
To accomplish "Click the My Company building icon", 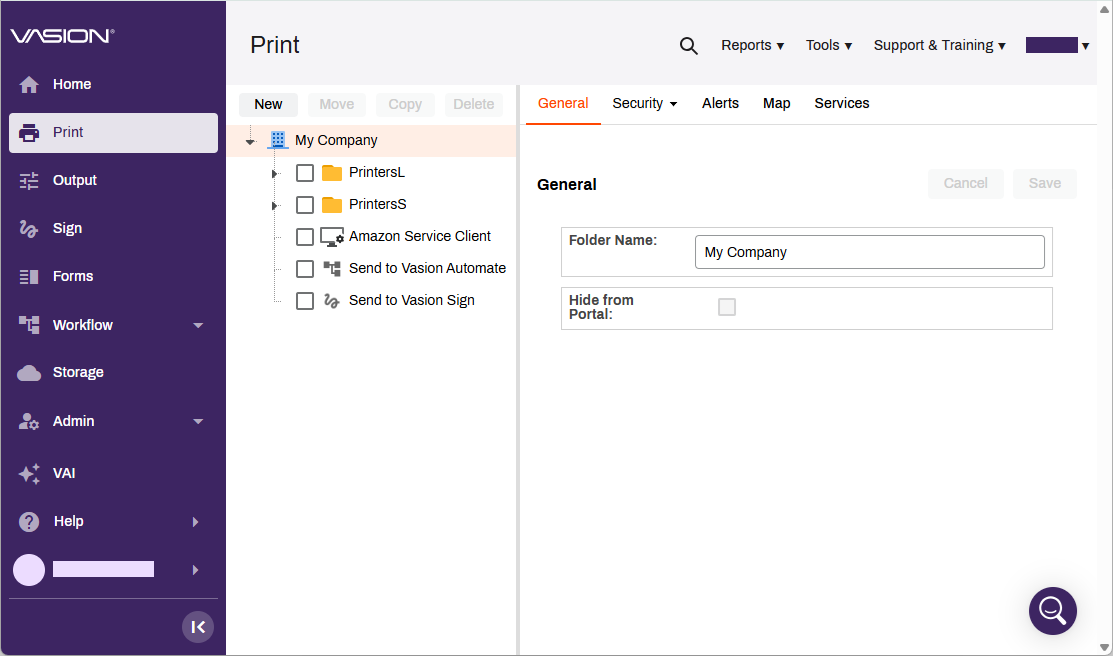I will pos(278,140).
